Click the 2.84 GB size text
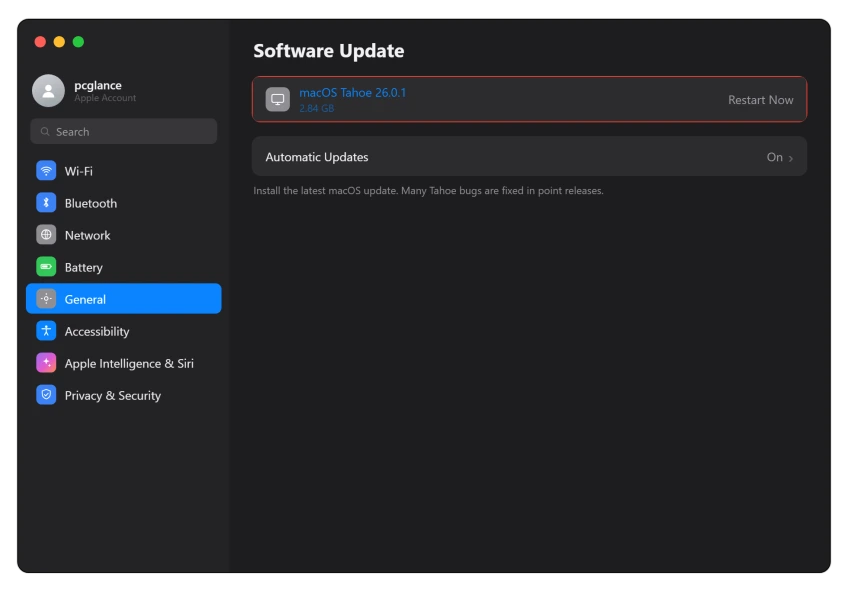Viewport: 849px width, 591px height. 317,108
